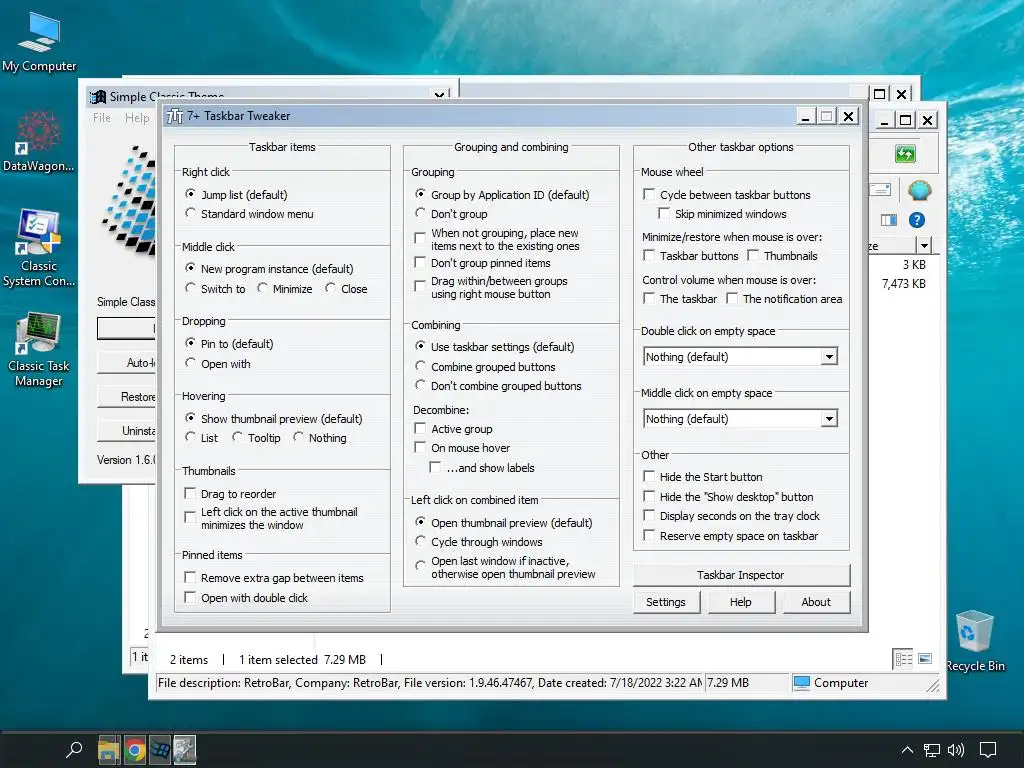Enable decombine Active group checkbox

(x=420, y=428)
